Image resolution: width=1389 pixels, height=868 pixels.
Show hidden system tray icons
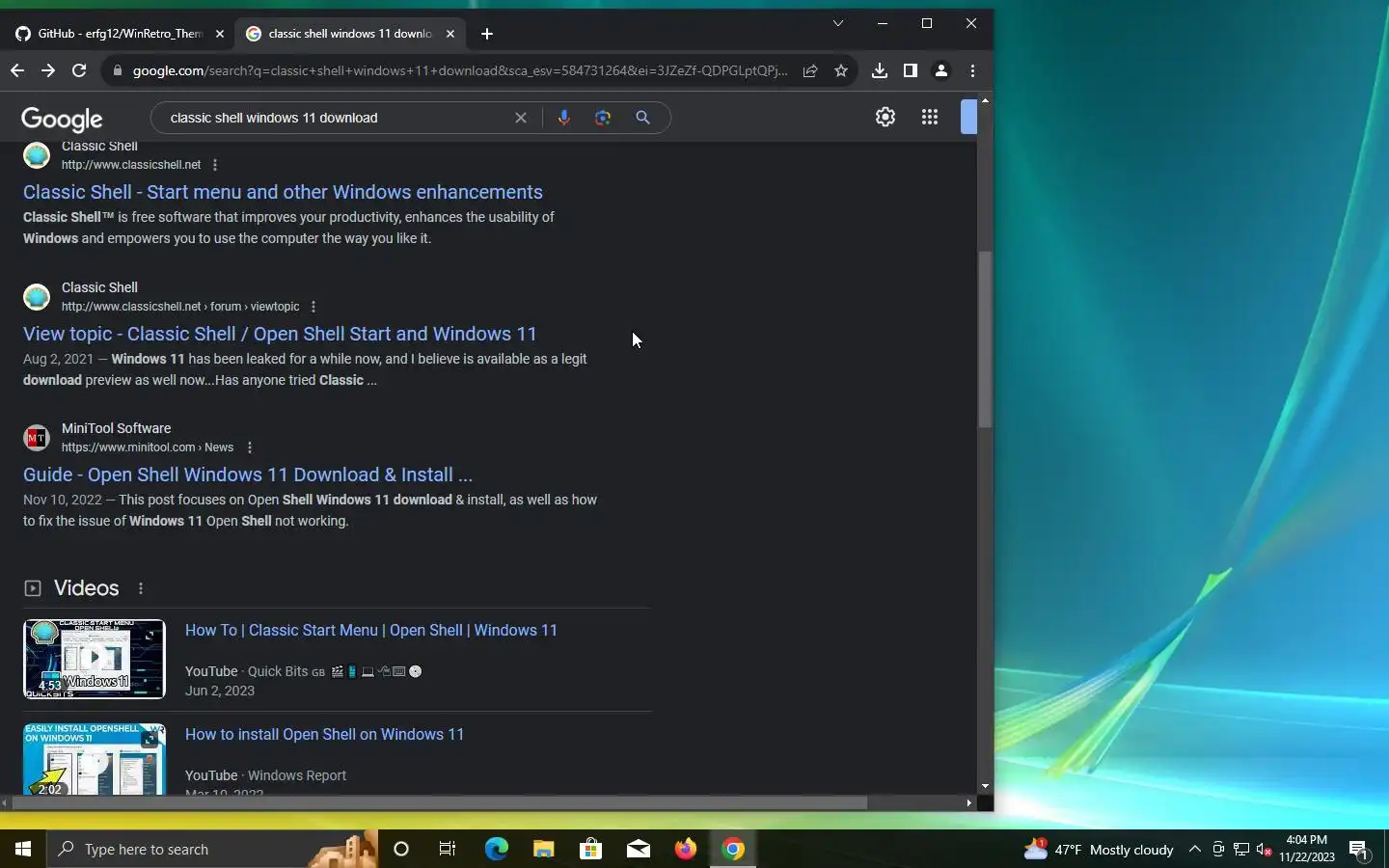(x=1194, y=849)
